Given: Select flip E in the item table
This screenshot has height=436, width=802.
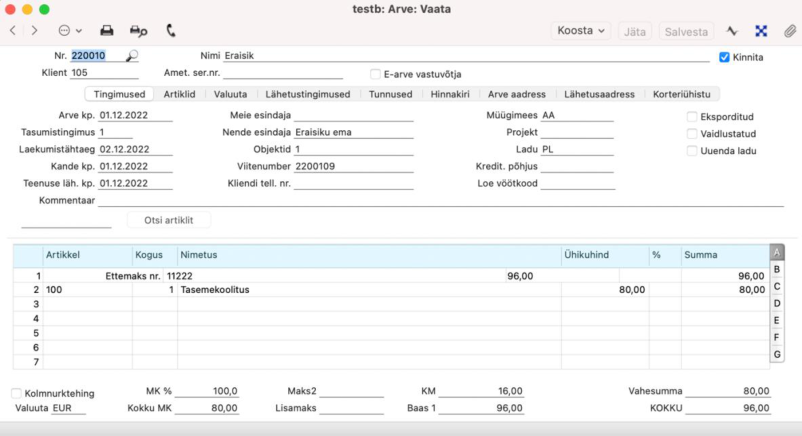Looking at the screenshot, I should [776, 320].
